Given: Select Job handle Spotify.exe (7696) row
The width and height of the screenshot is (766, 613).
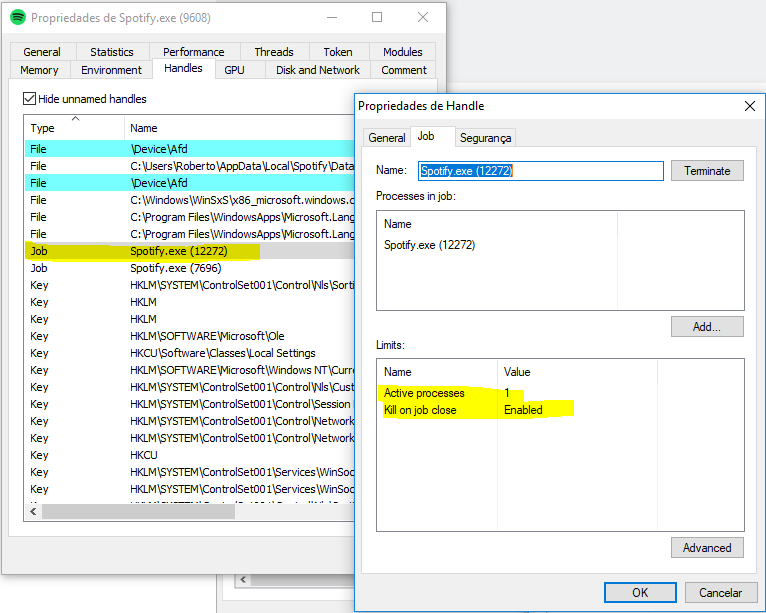Looking at the screenshot, I should coord(190,268).
